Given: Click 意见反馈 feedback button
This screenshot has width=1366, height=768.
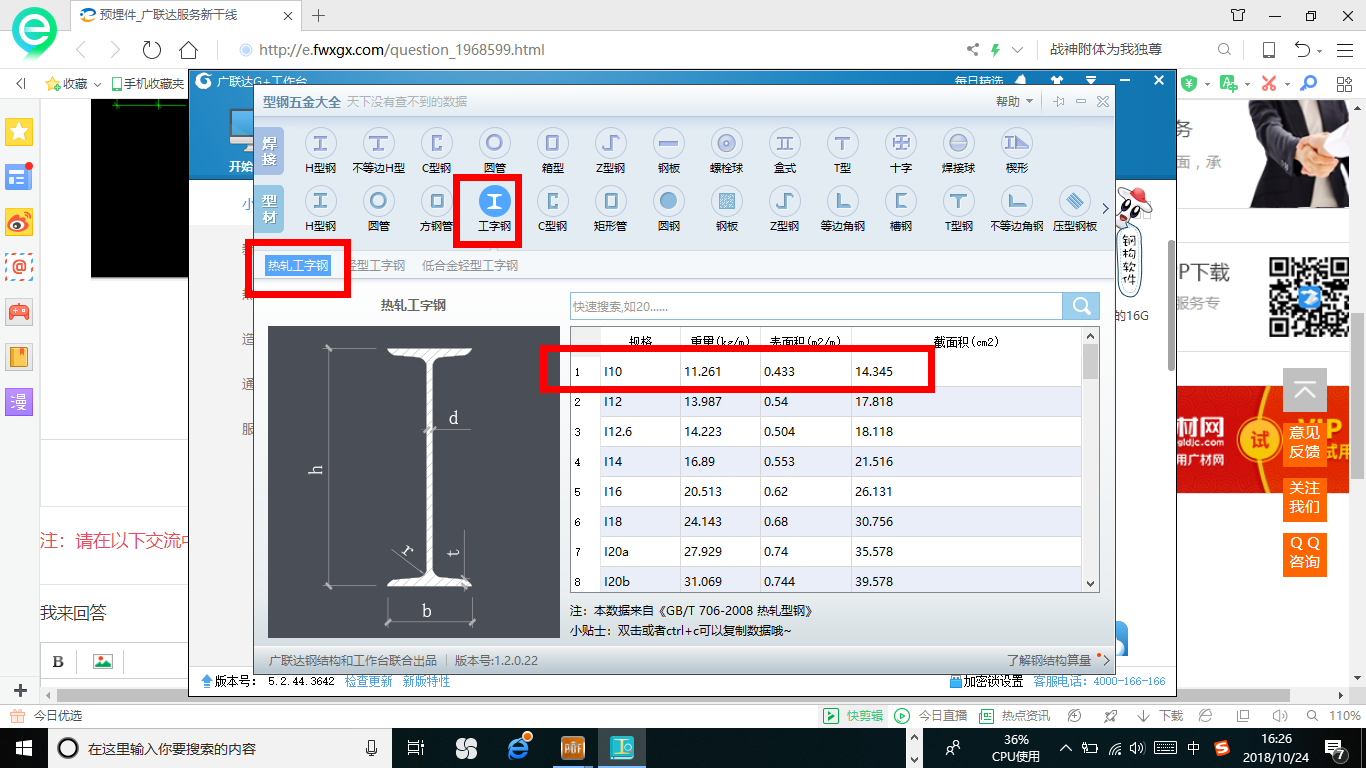Looking at the screenshot, I should click(x=1304, y=441).
